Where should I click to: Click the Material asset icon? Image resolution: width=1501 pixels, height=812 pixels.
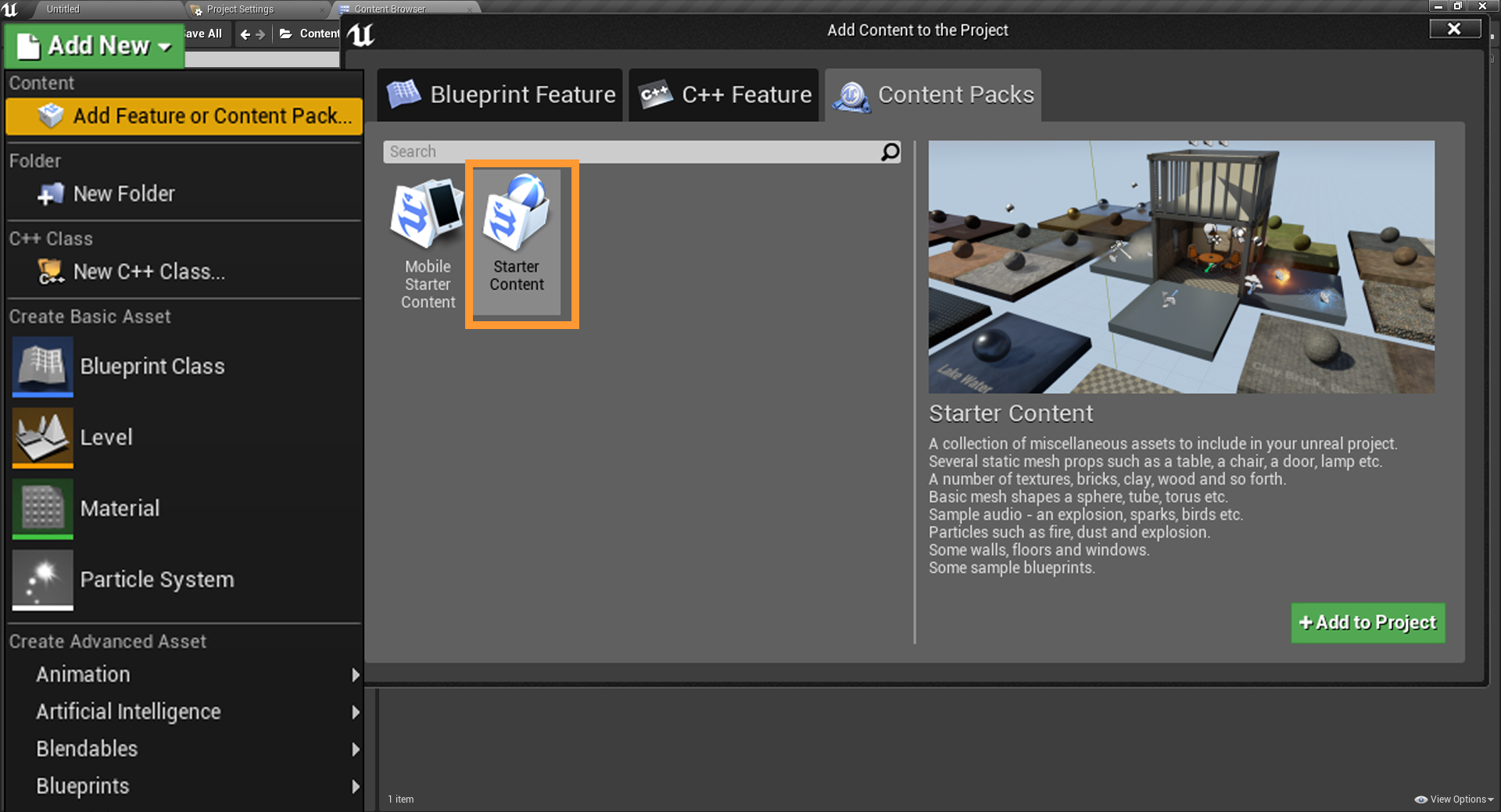[43, 508]
